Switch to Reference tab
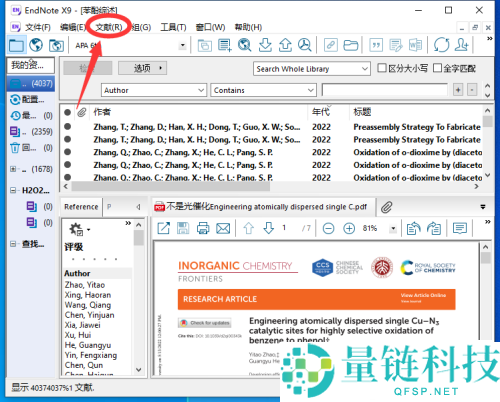The image size is (500, 402). (x=81, y=207)
